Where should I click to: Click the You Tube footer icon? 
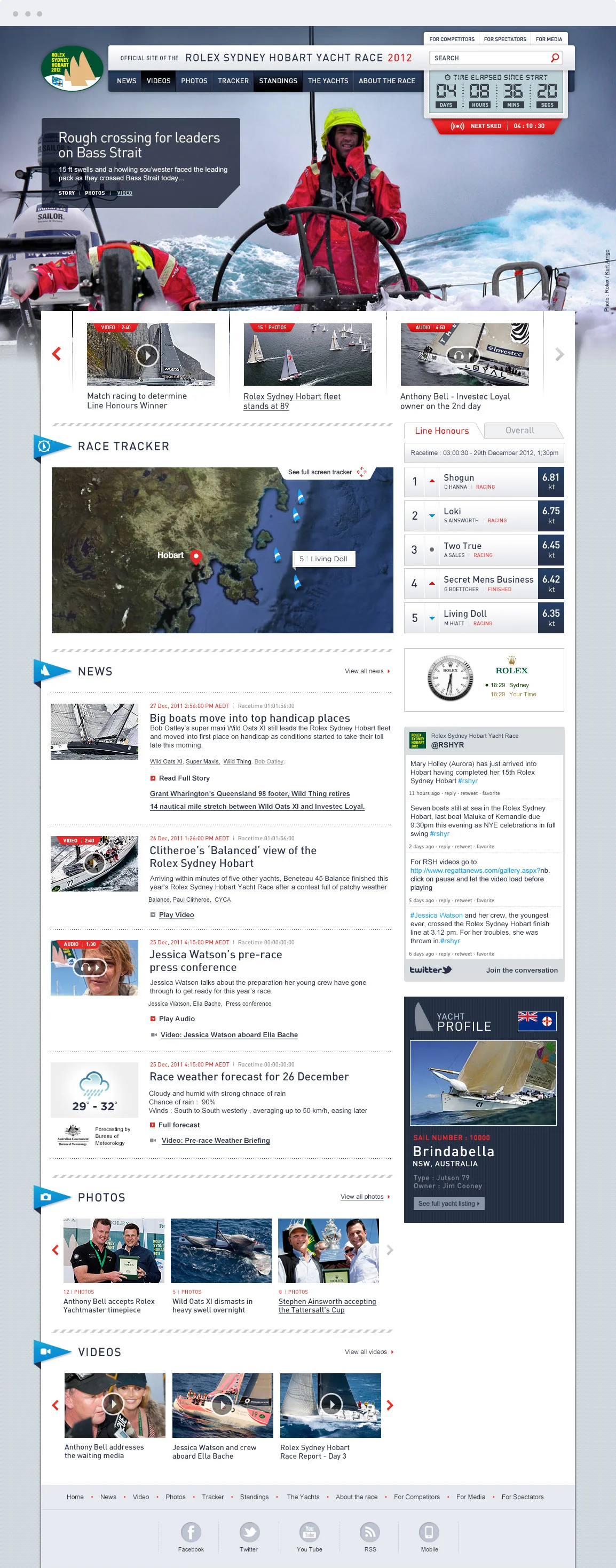(310, 1532)
